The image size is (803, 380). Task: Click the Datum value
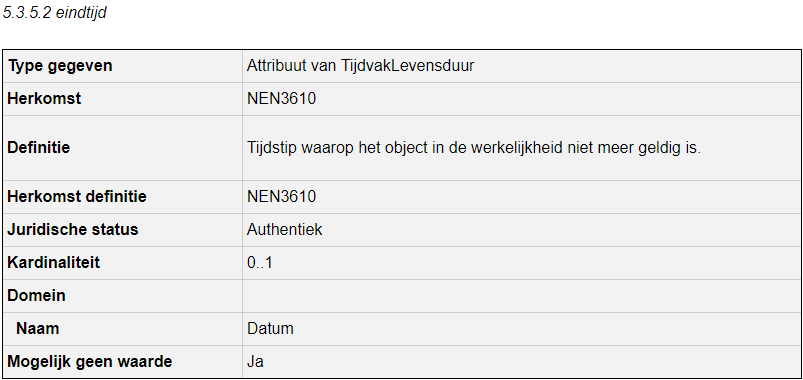pos(270,328)
